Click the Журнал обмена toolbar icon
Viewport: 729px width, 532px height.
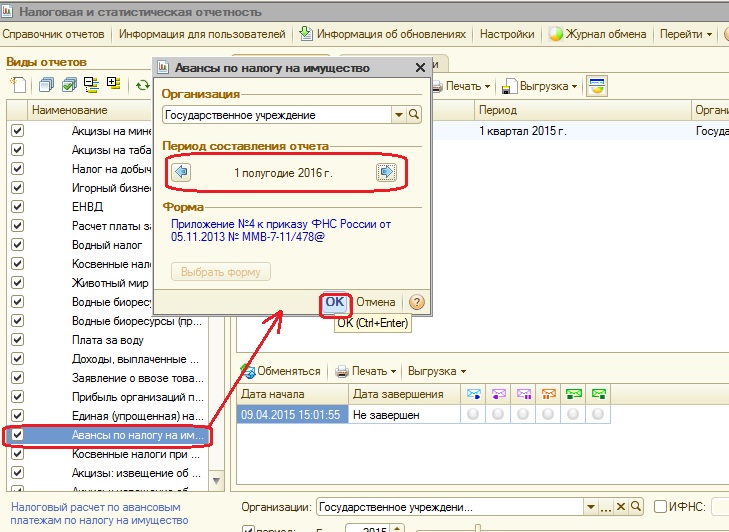coord(556,34)
